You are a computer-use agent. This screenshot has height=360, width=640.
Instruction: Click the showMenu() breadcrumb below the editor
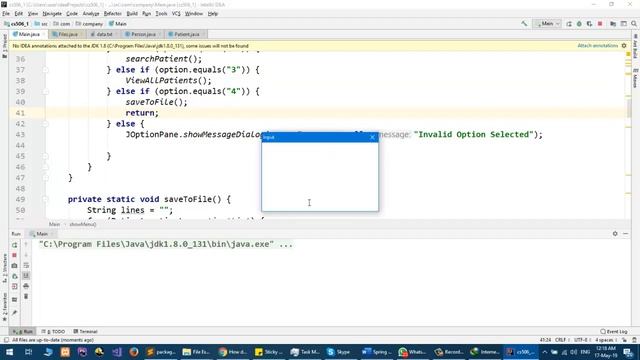coord(82,224)
